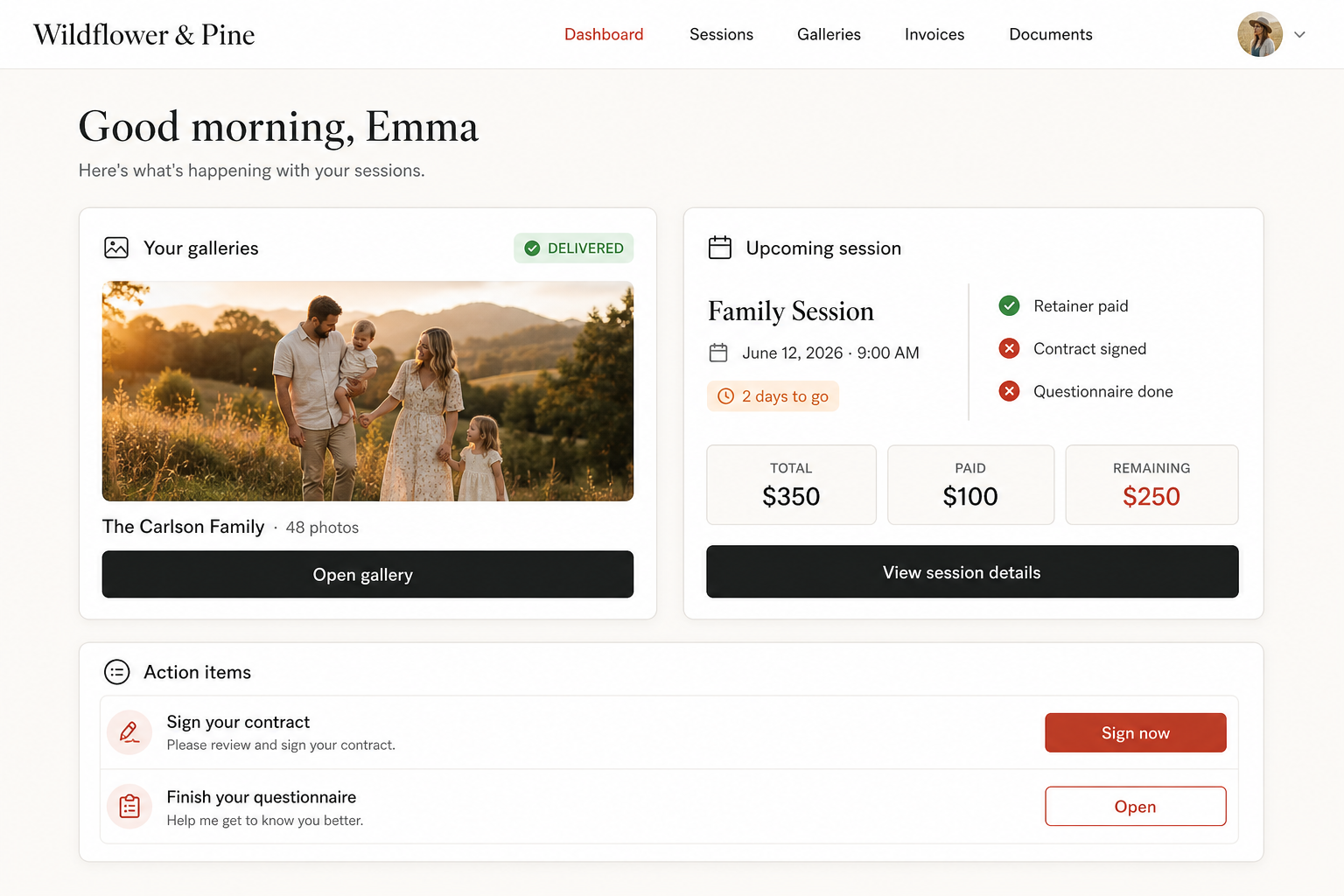Open the user profile avatar
The height and width of the screenshot is (896, 1344).
(x=1260, y=34)
